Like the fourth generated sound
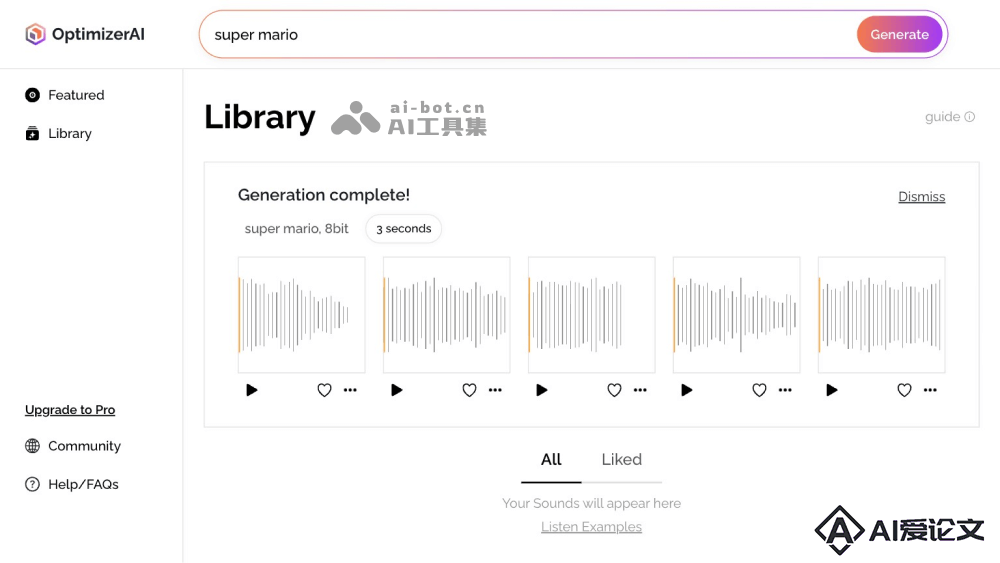The width and height of the screenshot is (1000, 563). point(759,390)
